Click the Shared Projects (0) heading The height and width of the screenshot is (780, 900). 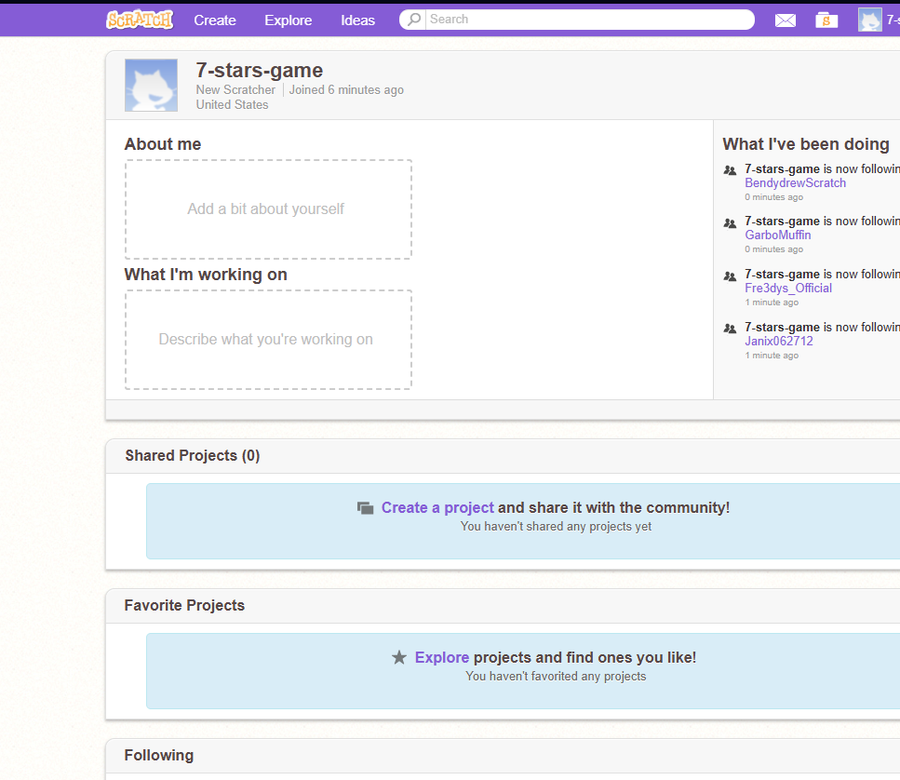coord(192,456)
